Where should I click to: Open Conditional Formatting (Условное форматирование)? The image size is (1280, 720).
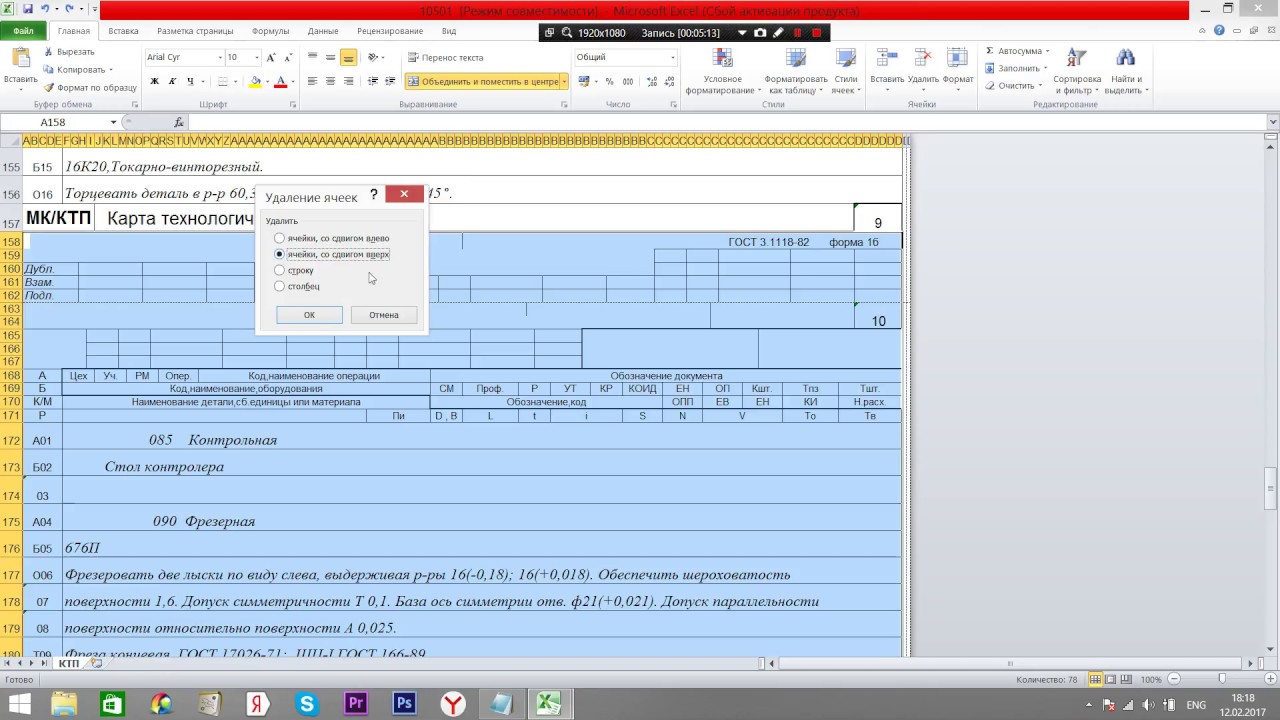click(x=722, y=71)
